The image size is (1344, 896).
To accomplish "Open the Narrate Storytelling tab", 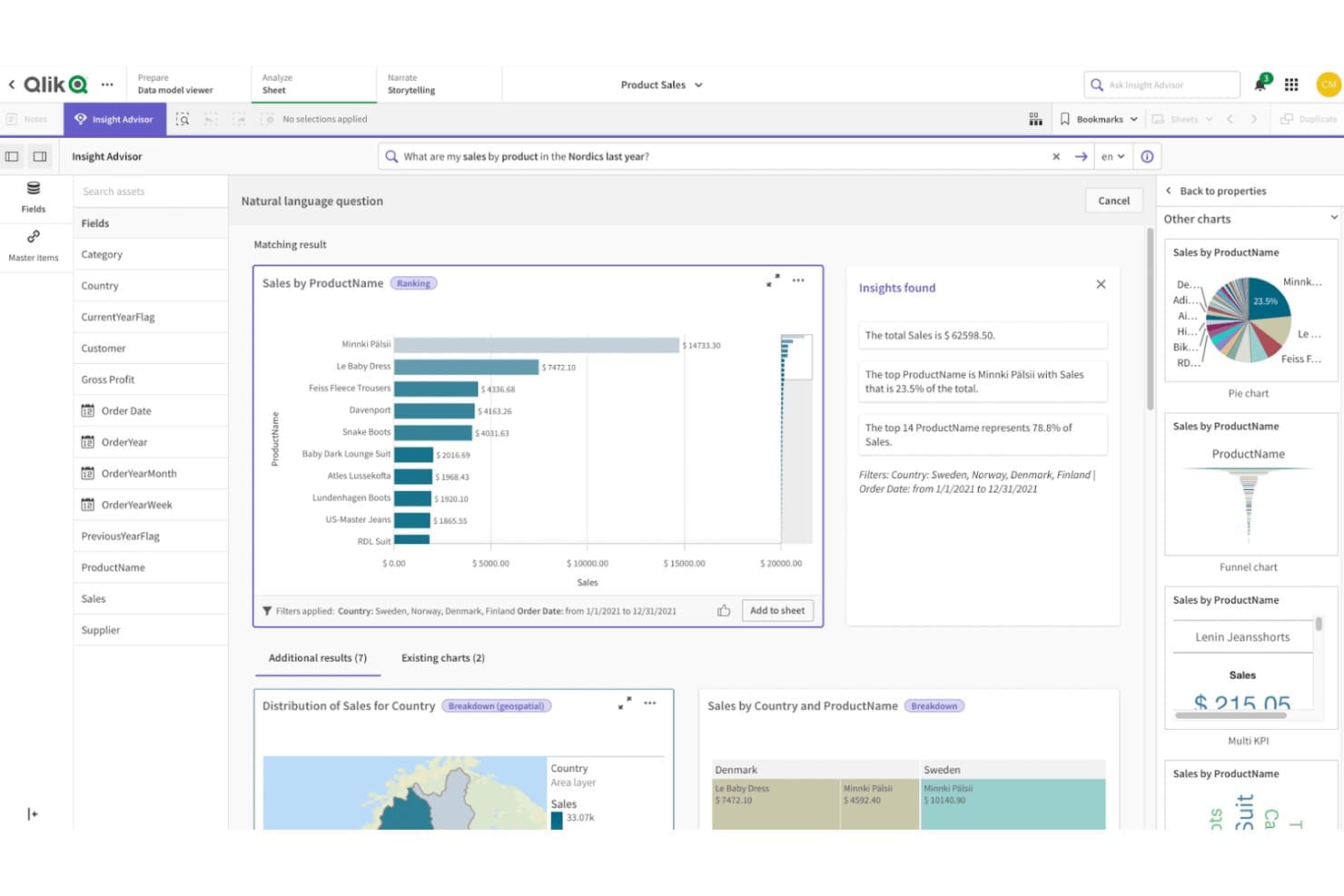I will click(439, 84).
